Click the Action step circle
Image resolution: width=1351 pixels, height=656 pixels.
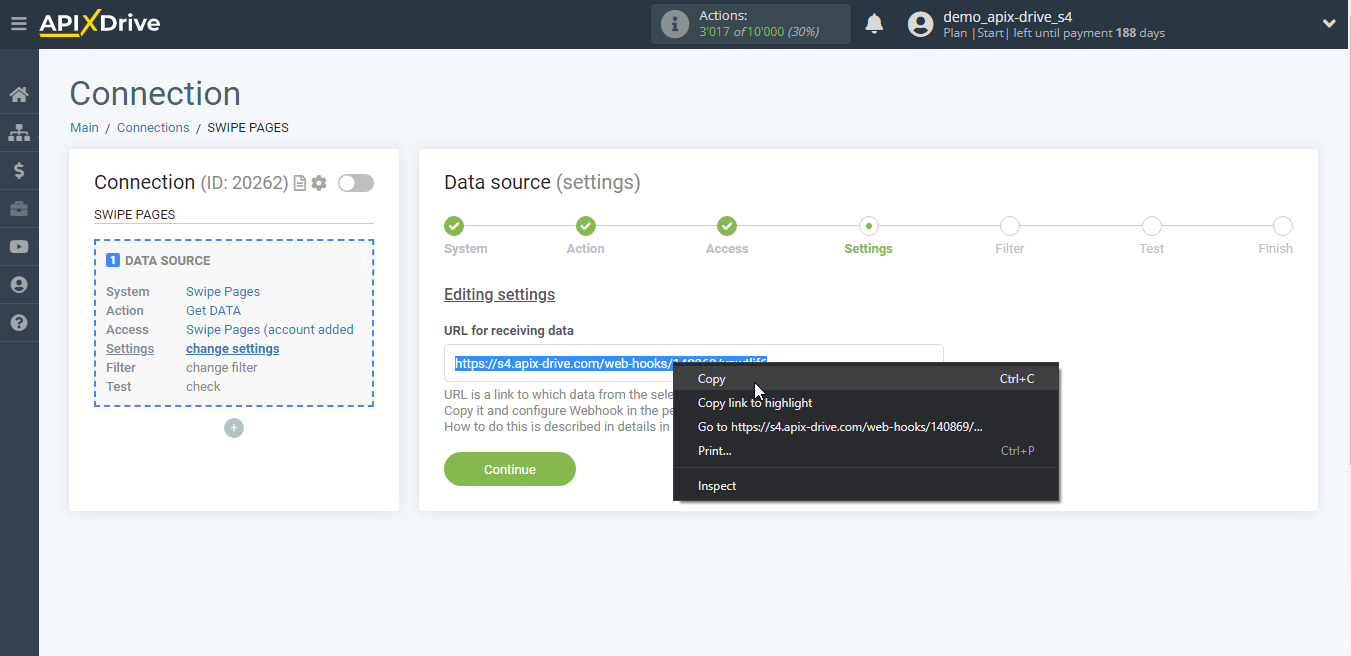click(586, 227)
